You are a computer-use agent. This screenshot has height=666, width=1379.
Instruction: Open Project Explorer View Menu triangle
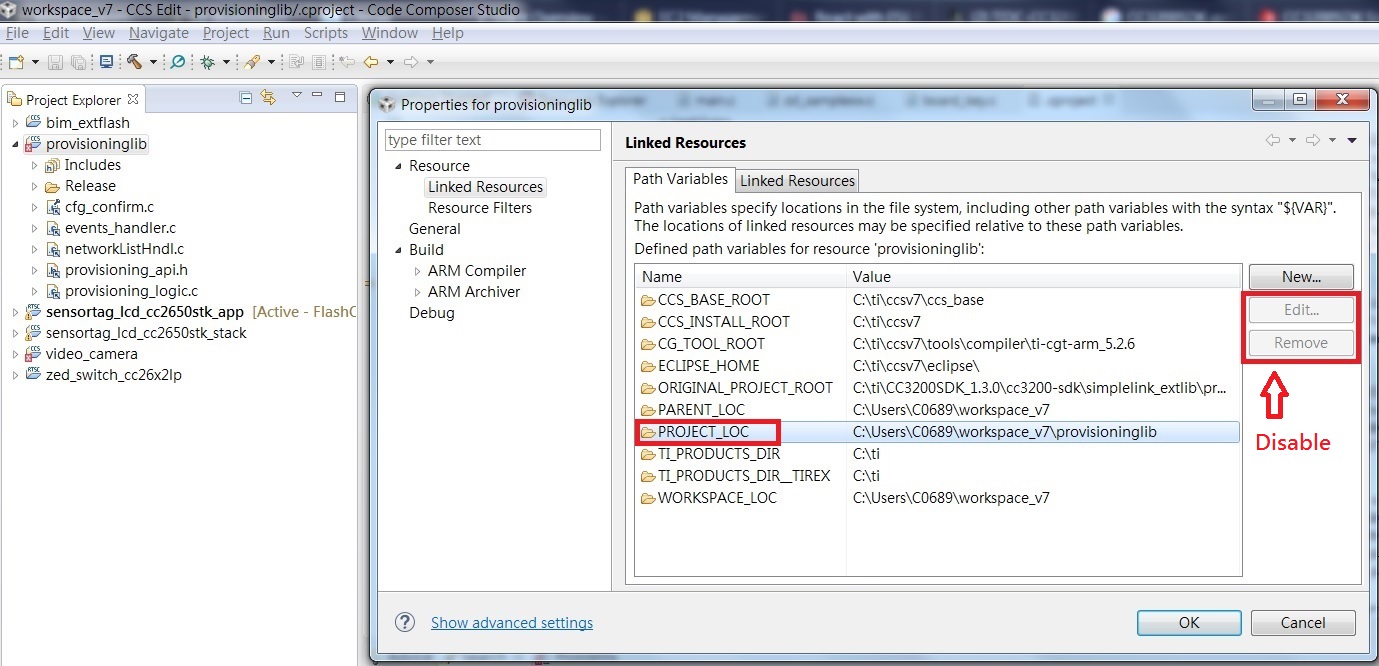[x=297, y=96]
